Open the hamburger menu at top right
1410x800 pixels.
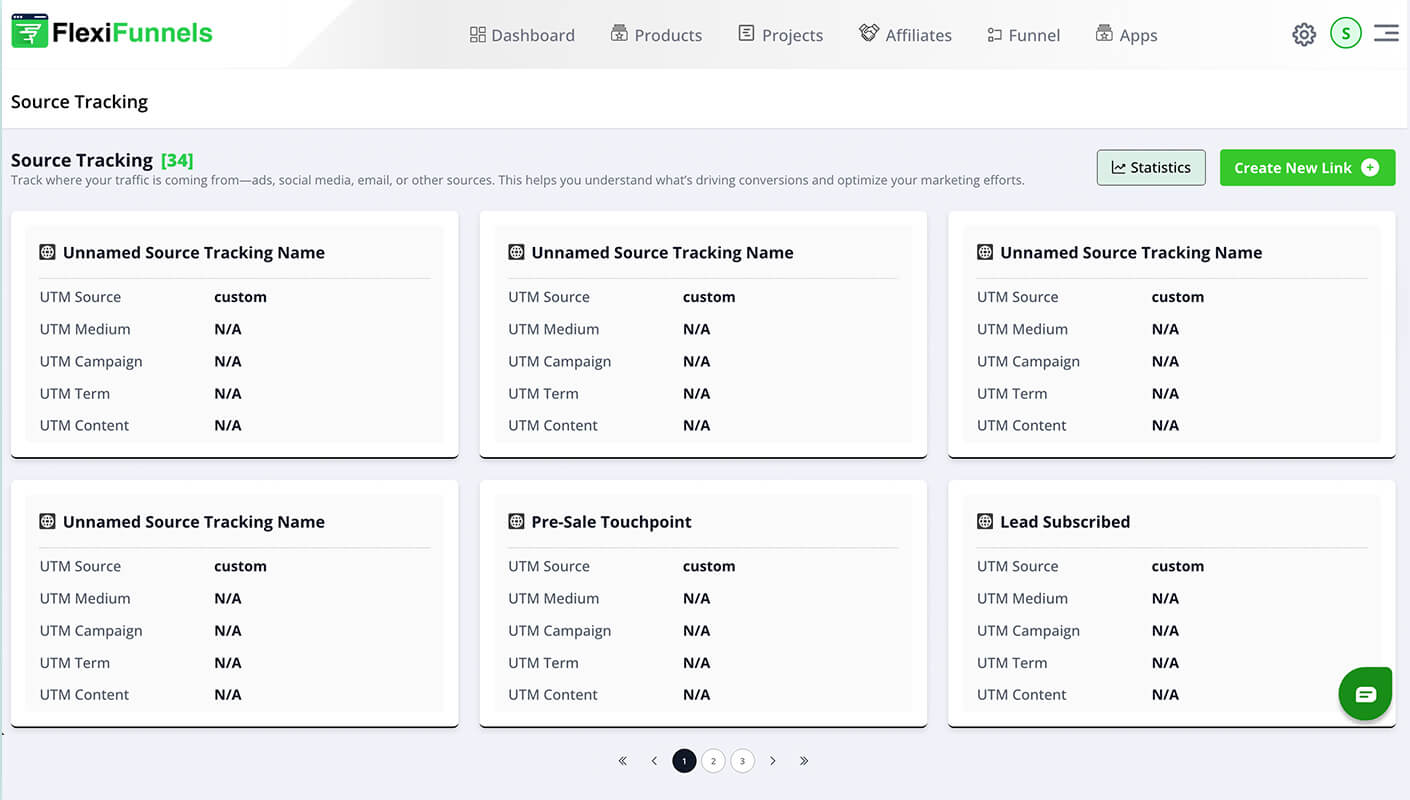pos(1386,33)
